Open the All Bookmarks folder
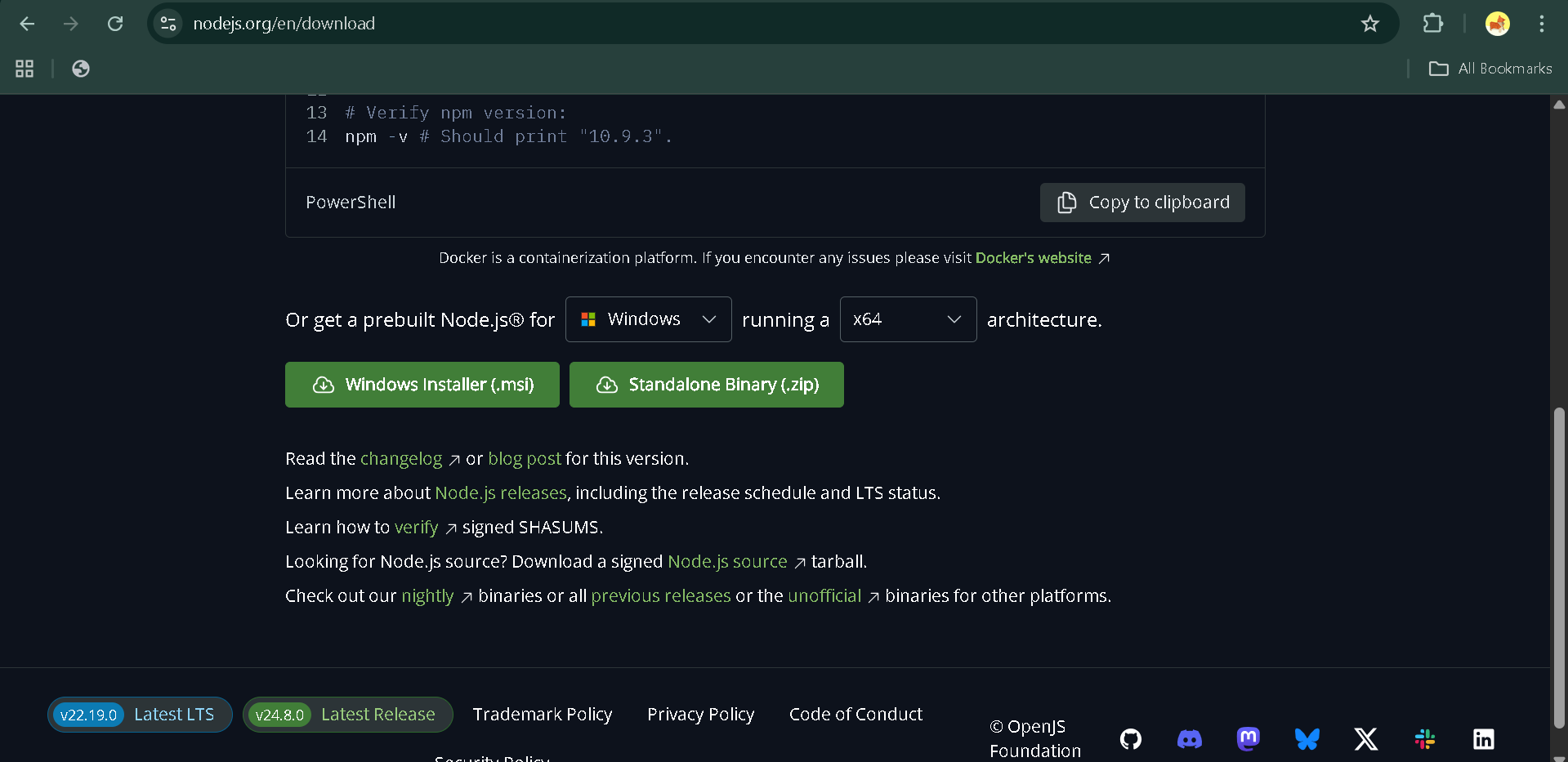 pyautogui.click(x=1490, y=69)
